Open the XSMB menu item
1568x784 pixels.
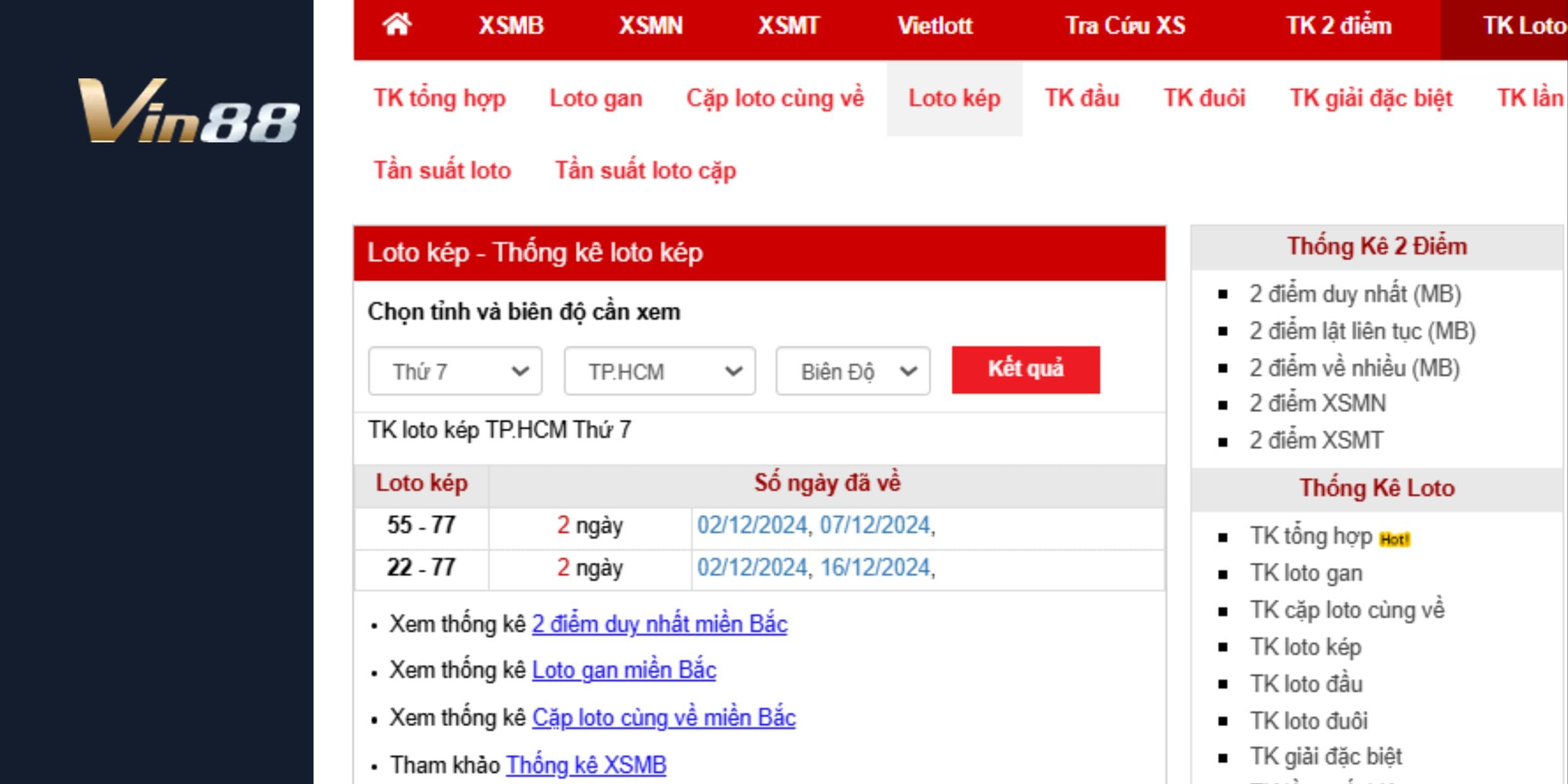click(x=511, y=26)
